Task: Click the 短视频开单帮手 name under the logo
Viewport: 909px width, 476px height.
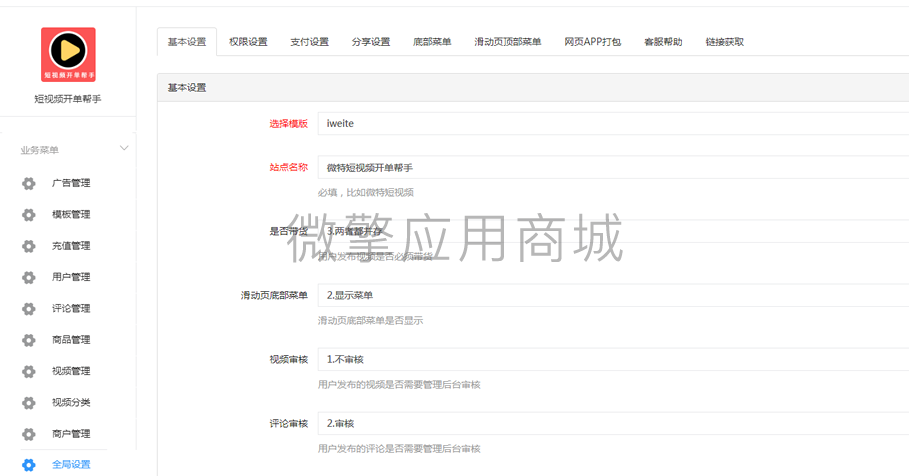Action: click(68, 99)
